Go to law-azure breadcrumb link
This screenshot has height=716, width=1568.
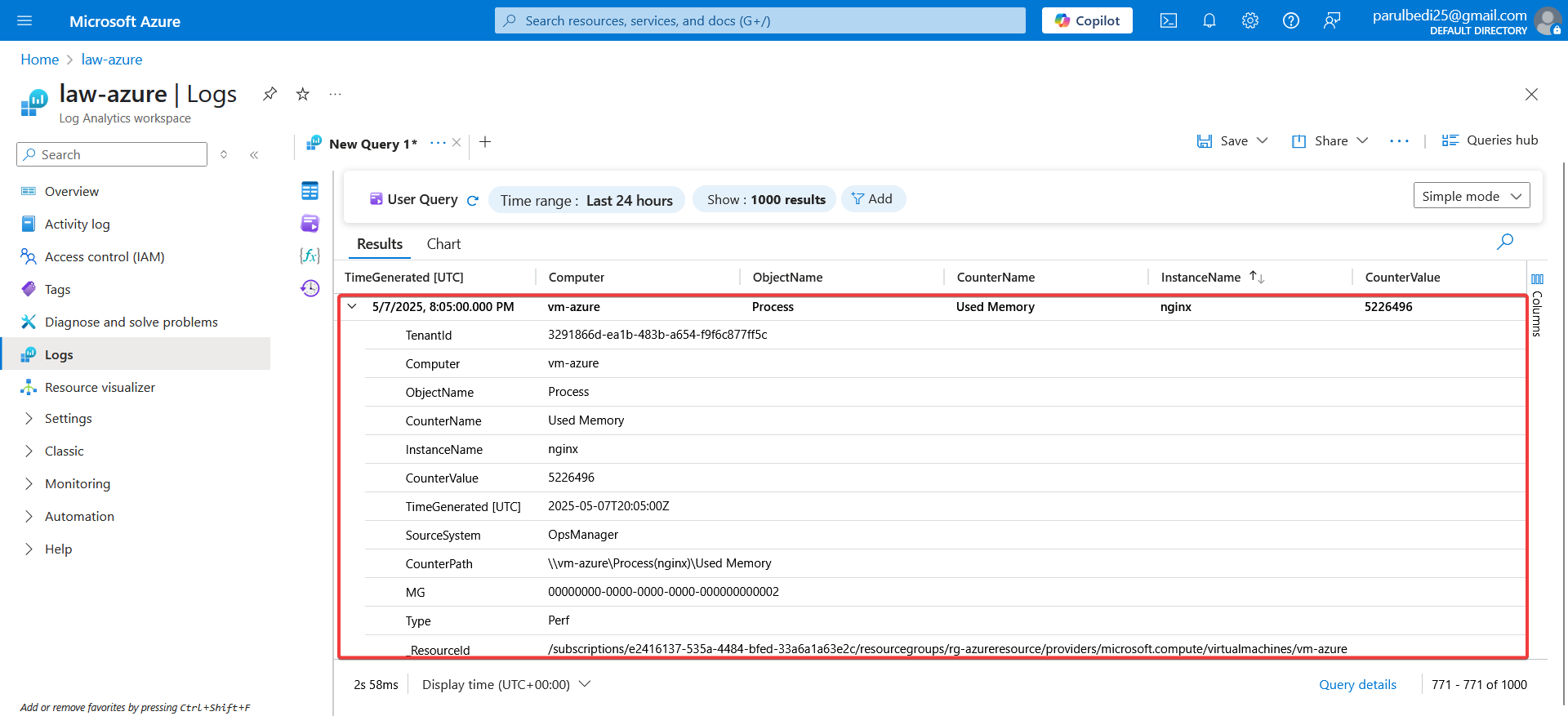[x=112, y=60]
